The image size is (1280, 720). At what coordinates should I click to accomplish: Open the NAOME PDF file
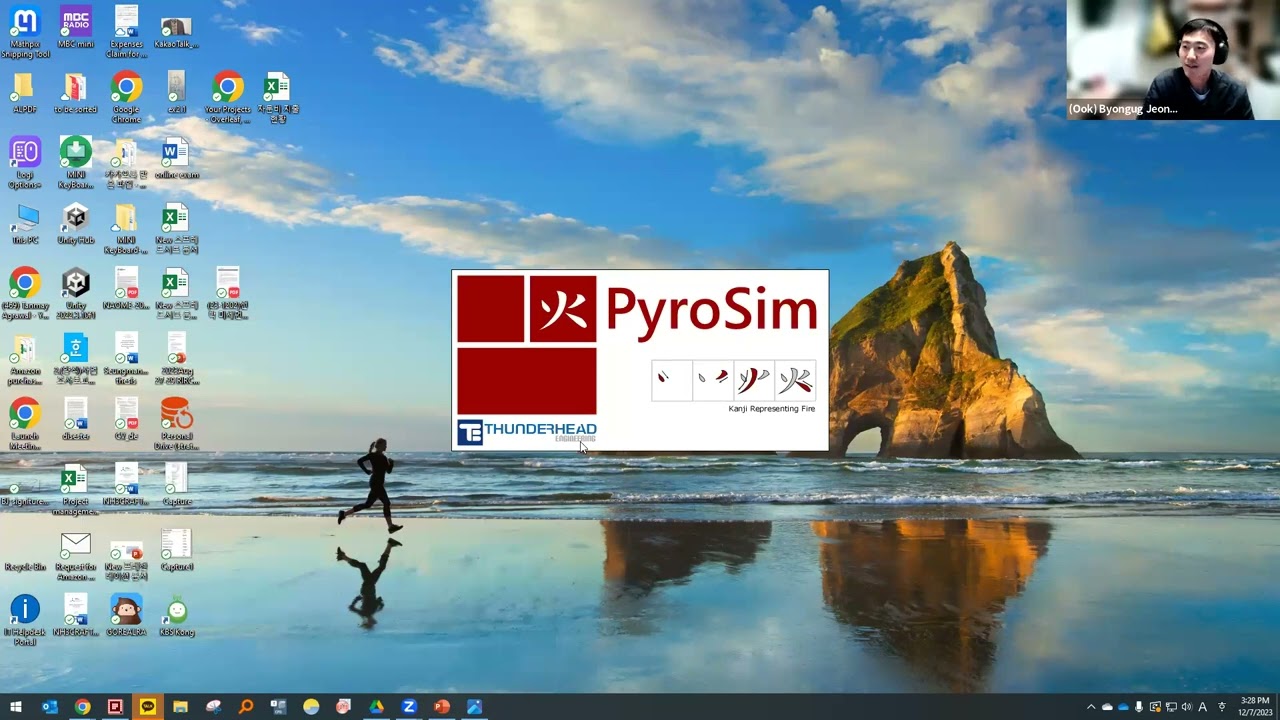126,288
